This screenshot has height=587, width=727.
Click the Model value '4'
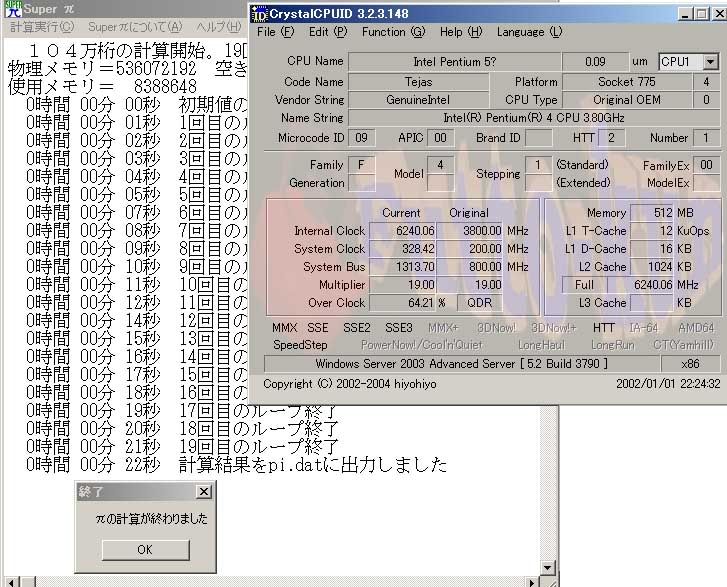440,165
